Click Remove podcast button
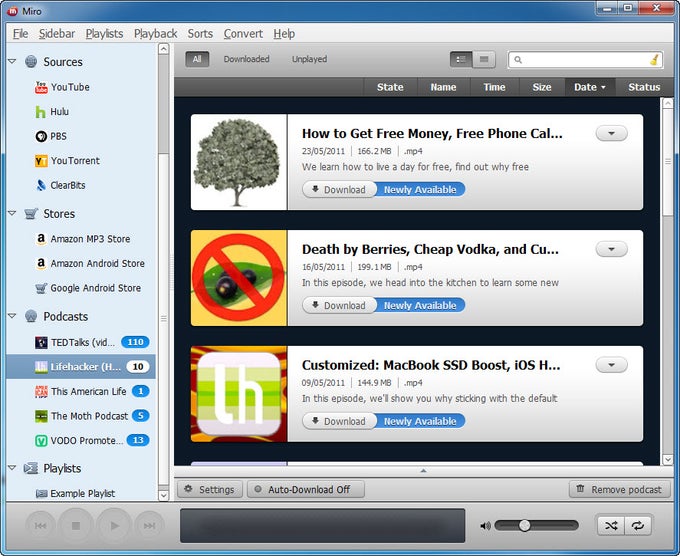The image size is (680, 556). click(619, 490)
